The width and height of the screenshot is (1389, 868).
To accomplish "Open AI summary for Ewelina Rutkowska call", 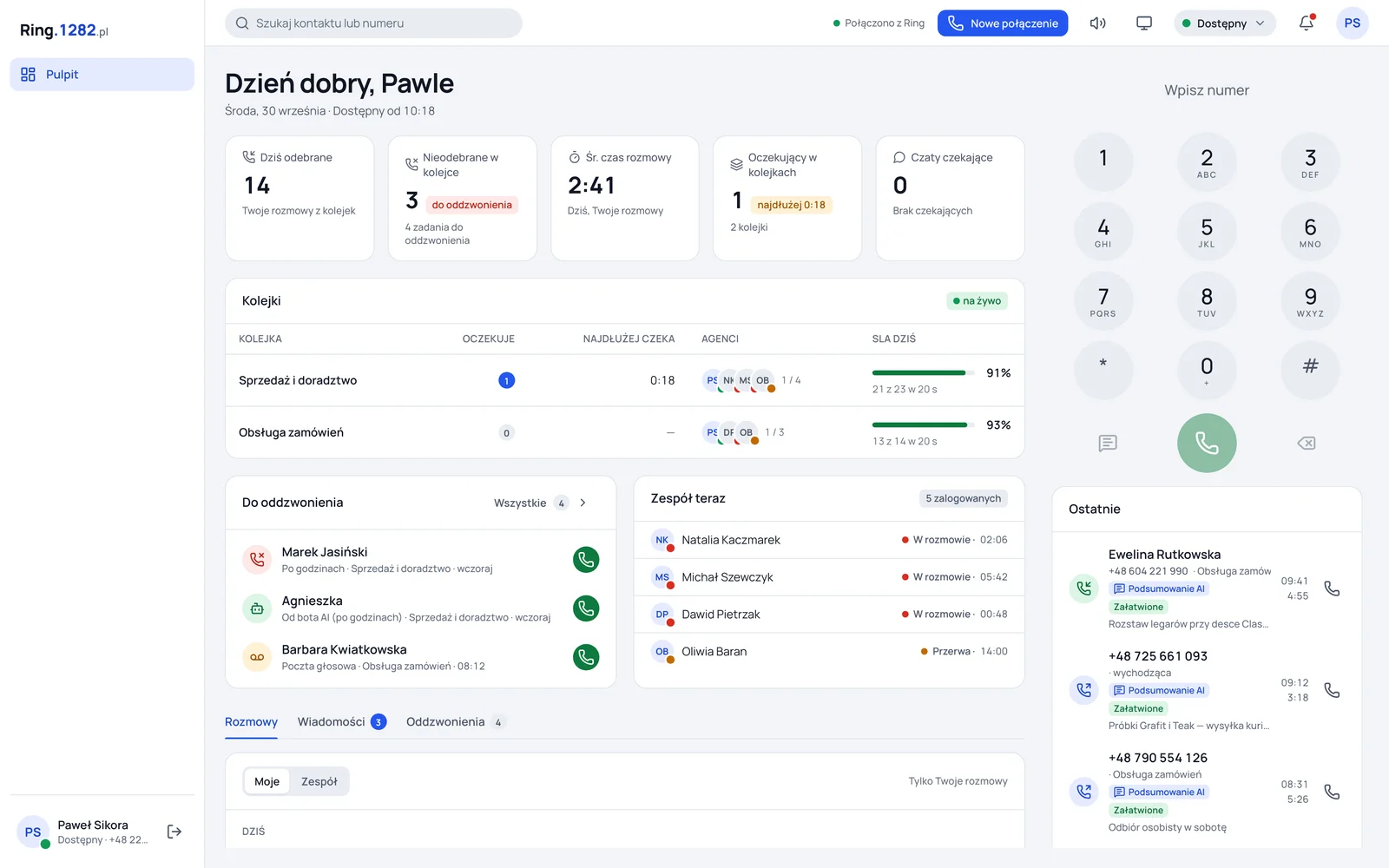I will pyautogui.click(x=1159, y=589).
